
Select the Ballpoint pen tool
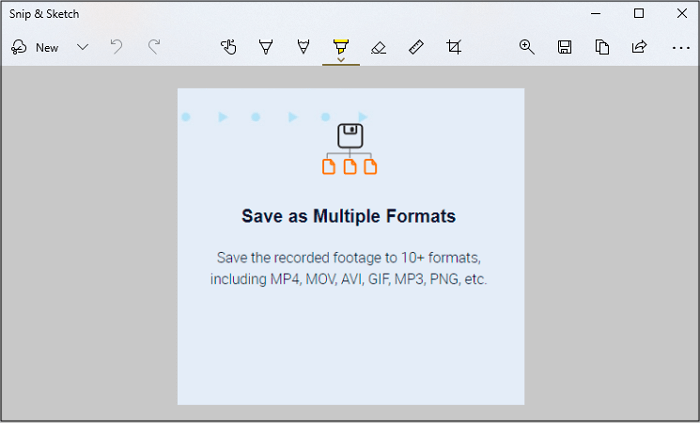coord(265,47)
